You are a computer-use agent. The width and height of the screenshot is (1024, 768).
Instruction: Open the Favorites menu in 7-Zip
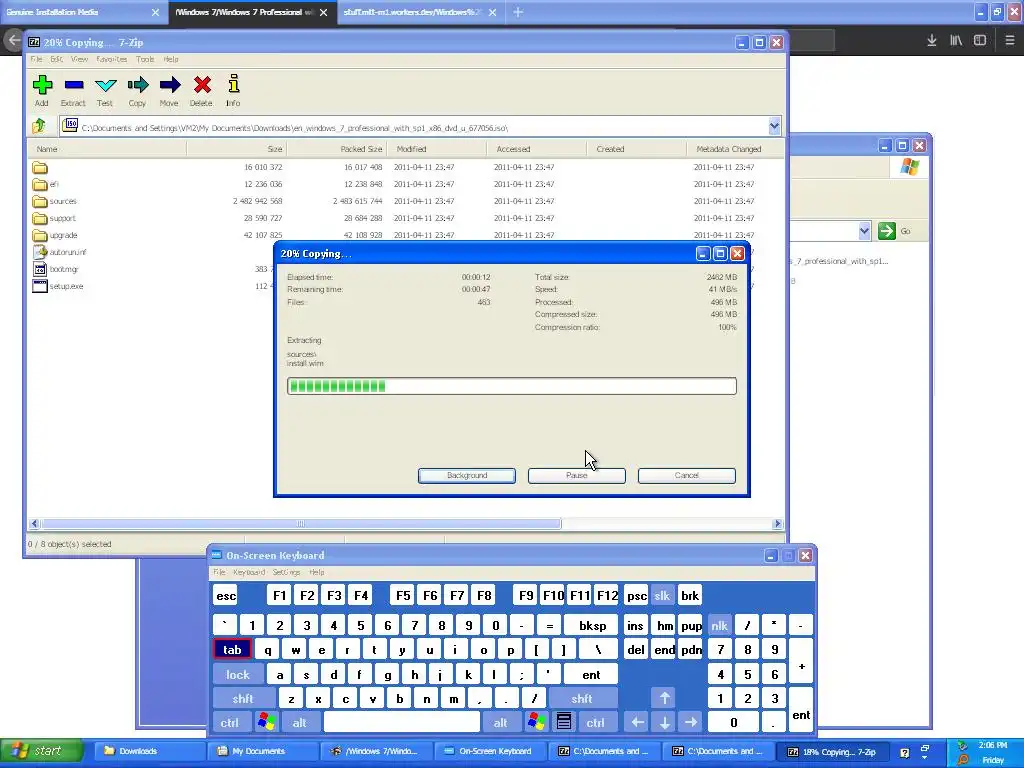[112, 59]
